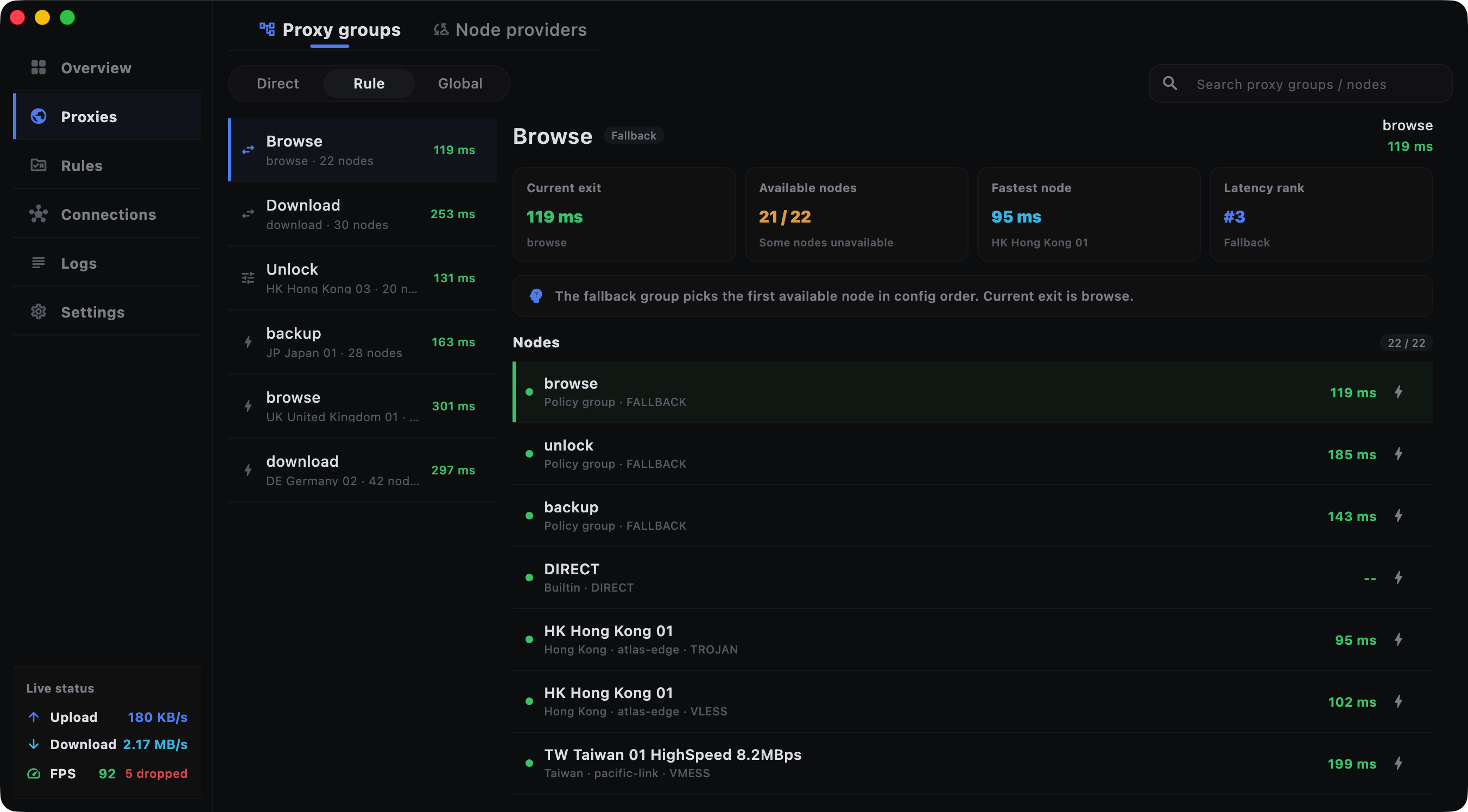Click the bolt icon beside lowercase browse group
Image resolution: width=1468 pixels, height=812 pixels.
tap(248, 407)
